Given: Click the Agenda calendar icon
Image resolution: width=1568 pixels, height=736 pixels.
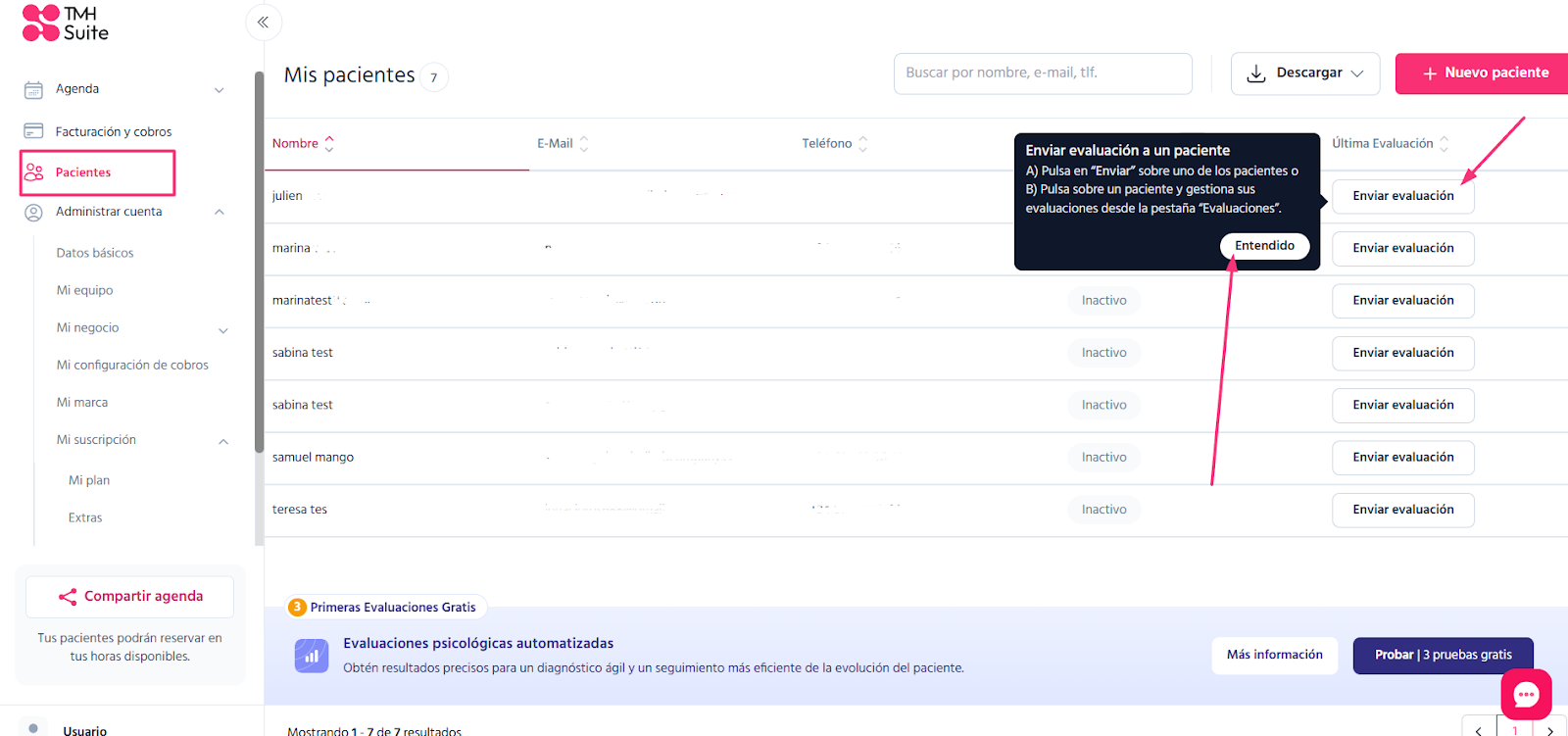Looking at the screenshot, I should point(33,89).
